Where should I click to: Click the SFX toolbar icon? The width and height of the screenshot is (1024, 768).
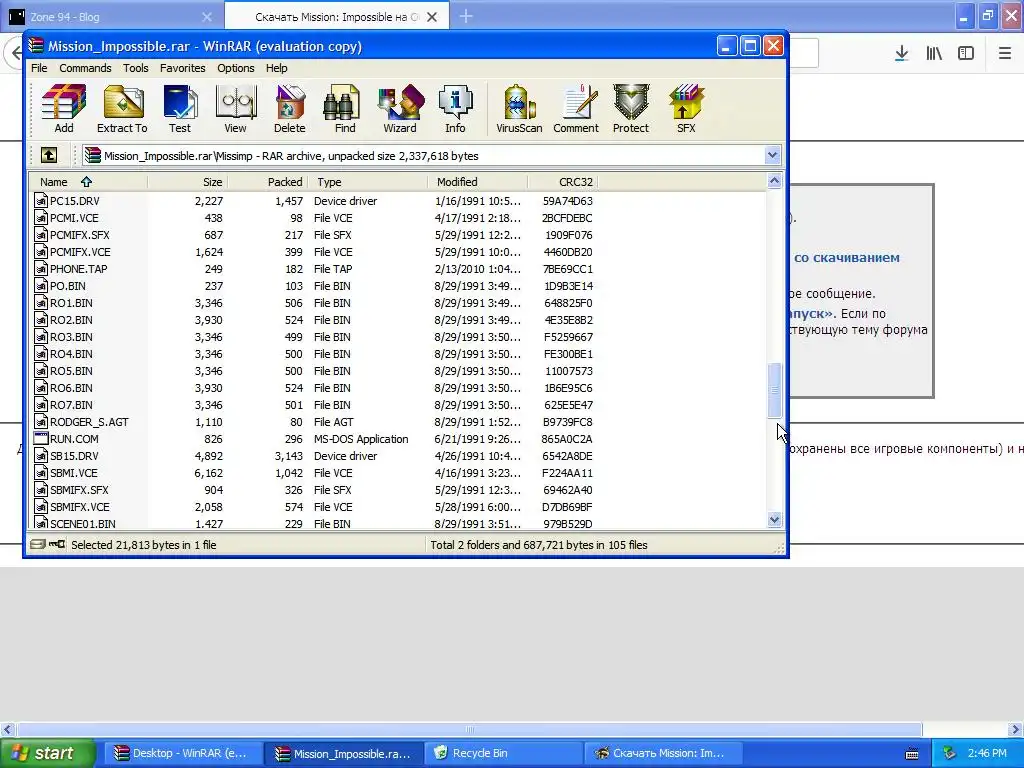pos(686,108)
